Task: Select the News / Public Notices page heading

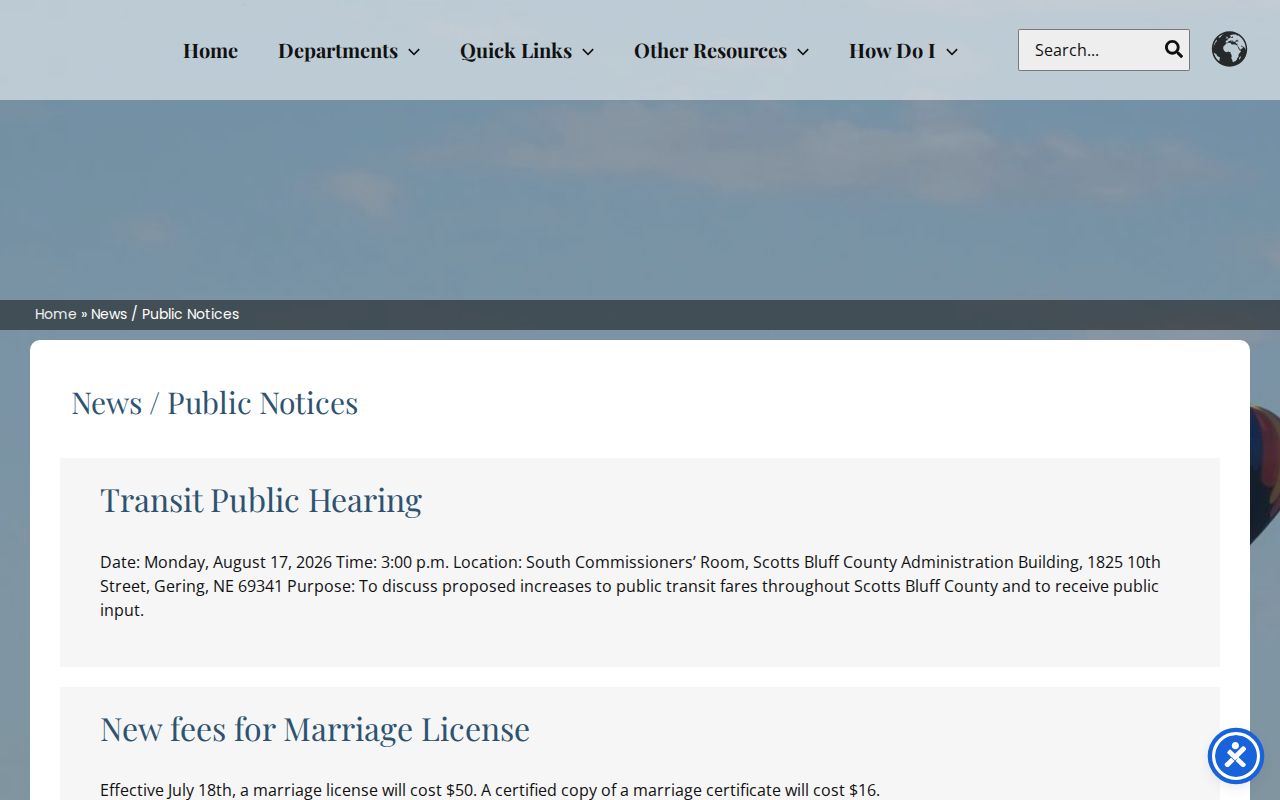Action: [215, 403]
